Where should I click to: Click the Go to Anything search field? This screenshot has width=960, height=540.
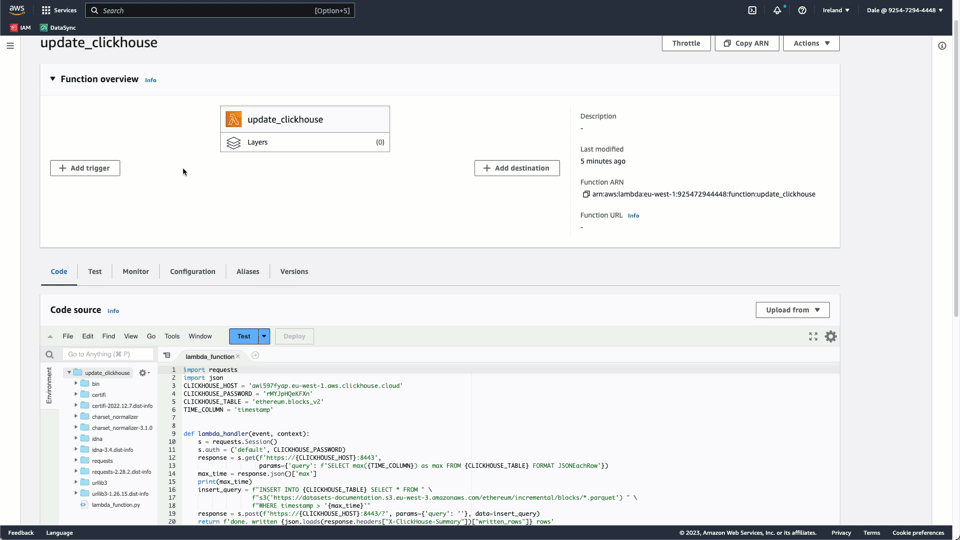108,354
